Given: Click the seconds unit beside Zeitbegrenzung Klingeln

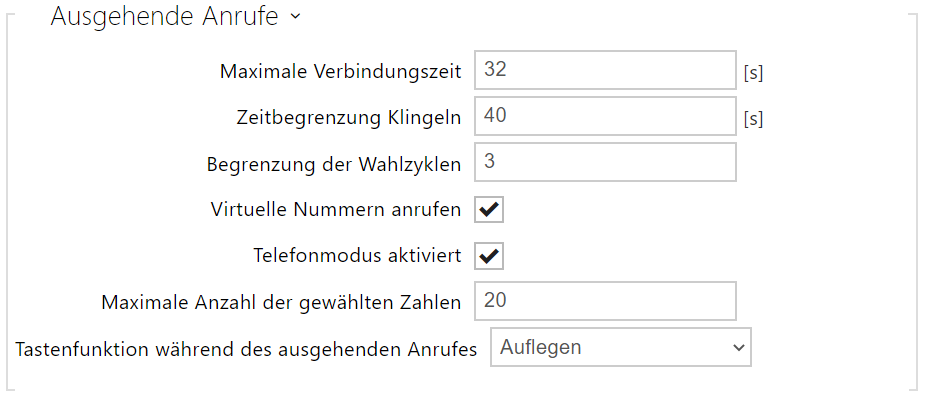Looking at the screenshot, I should (753, 119).
